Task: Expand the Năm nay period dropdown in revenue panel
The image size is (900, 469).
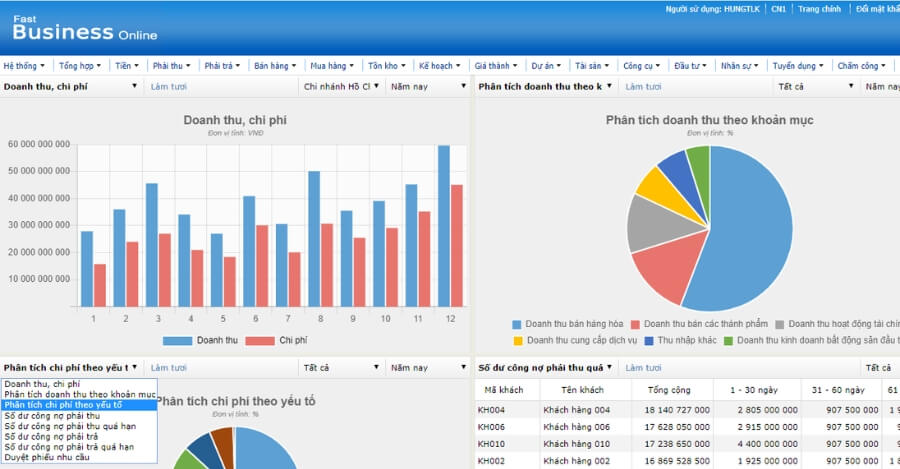Action: click(x=427, y=87)
